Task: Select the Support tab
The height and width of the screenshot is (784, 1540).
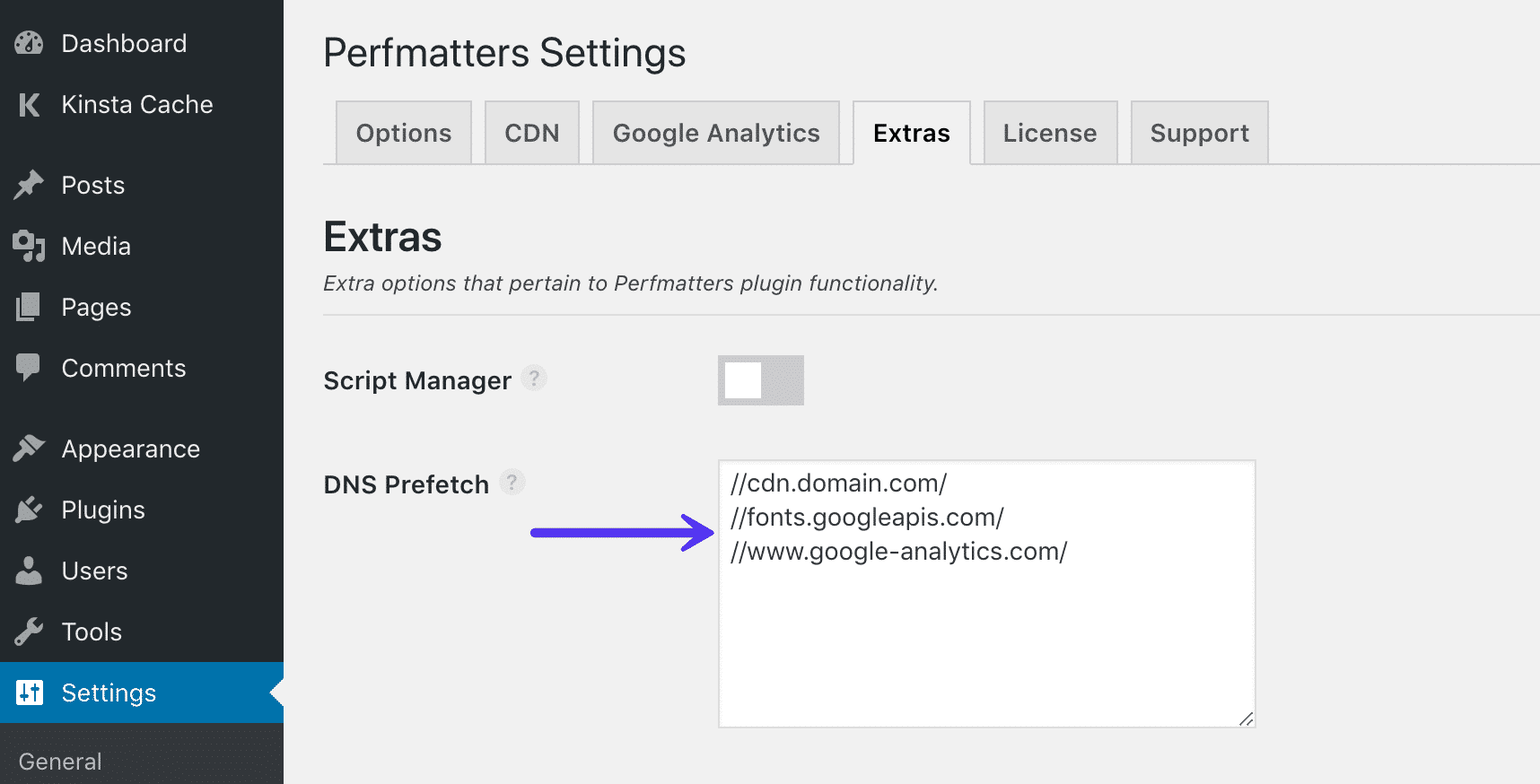Action: 1199,133
